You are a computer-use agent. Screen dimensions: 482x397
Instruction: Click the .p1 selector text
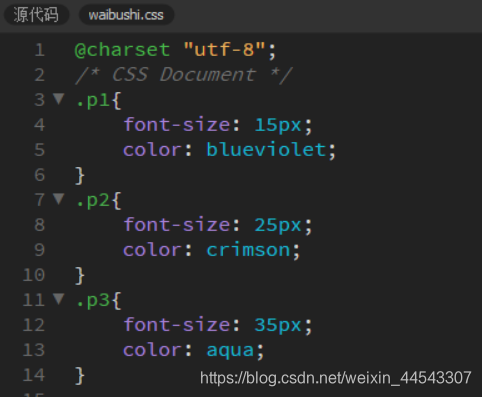click(x=93, y=100)
